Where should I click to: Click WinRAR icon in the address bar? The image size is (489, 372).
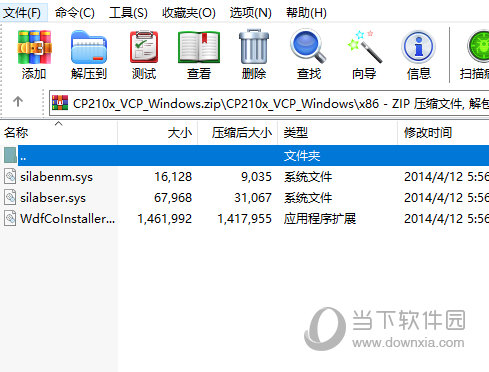point(60,103)
